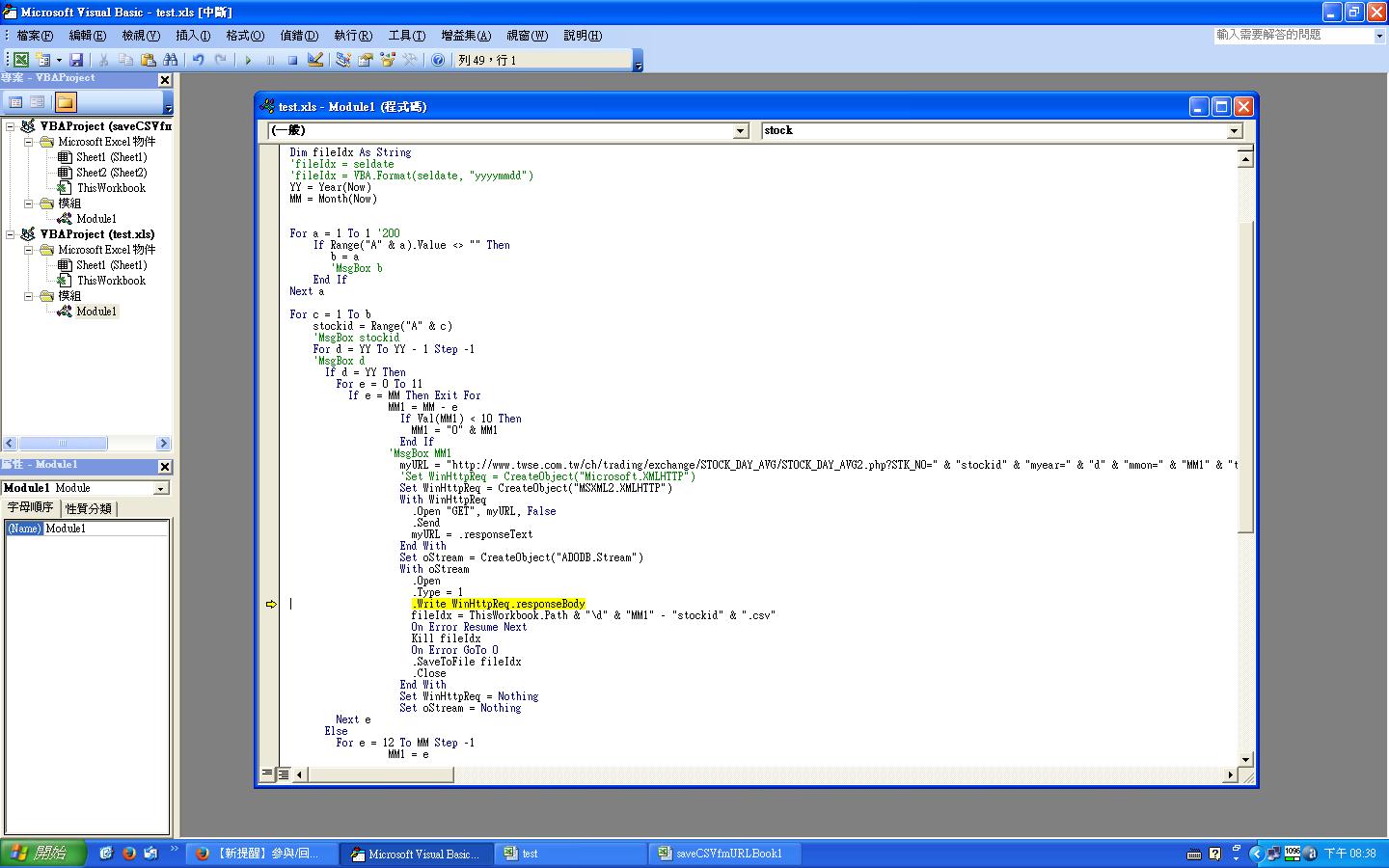Open the 工具(T) Tools menu
Screen dimensions: 1389x868
point(406,36)
